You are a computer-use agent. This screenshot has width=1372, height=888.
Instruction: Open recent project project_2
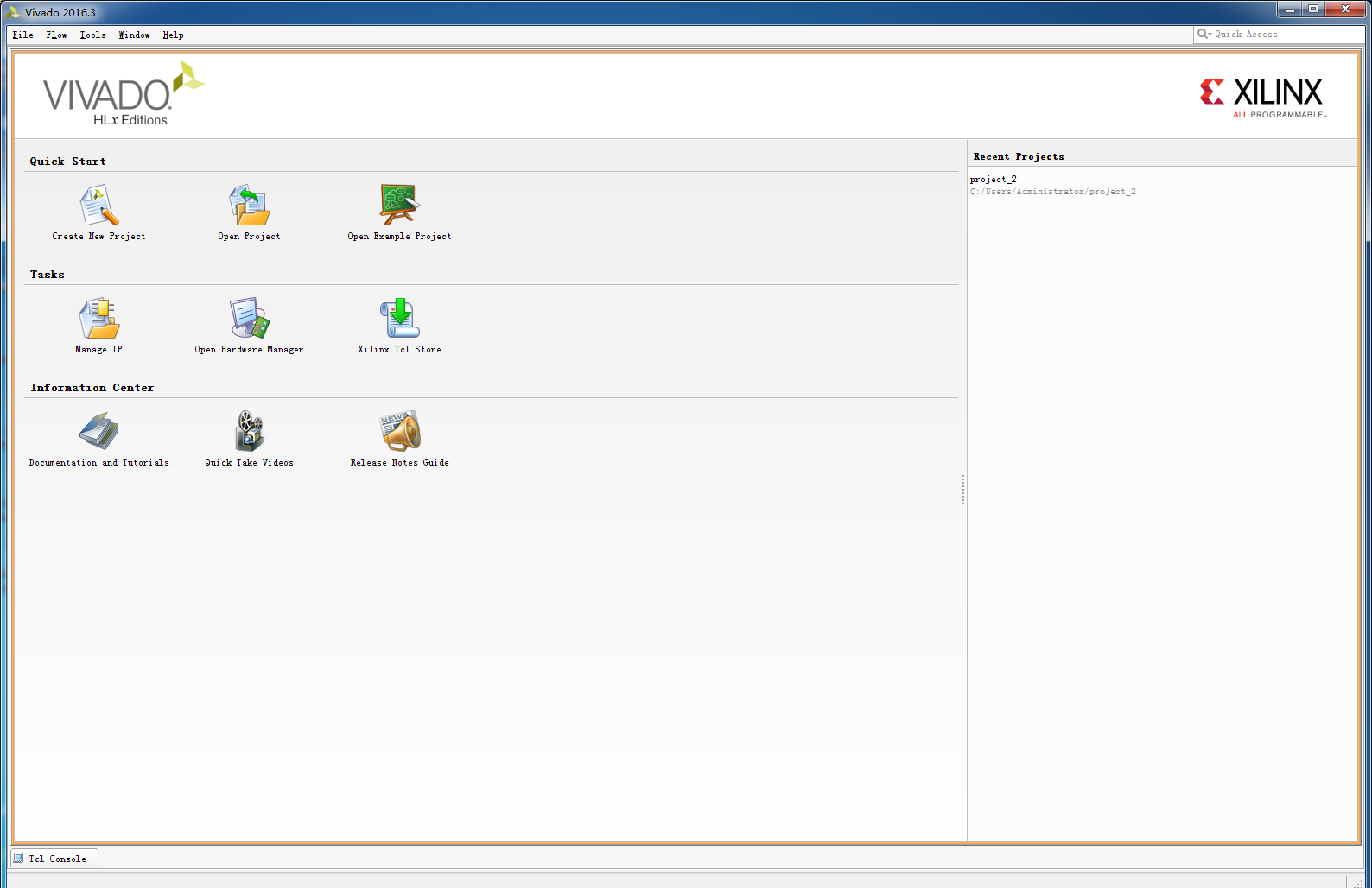pyautogui.click(x=993, y=180)
